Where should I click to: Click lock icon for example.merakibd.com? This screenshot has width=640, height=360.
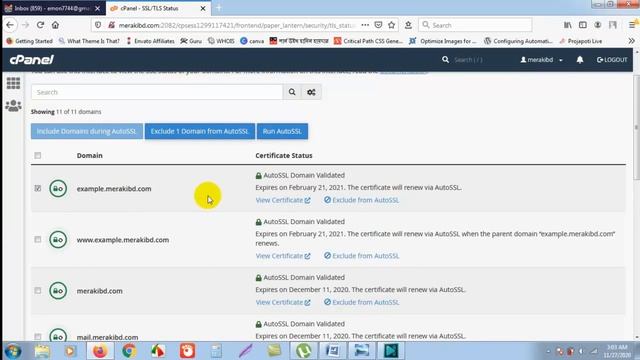[58, 189]
